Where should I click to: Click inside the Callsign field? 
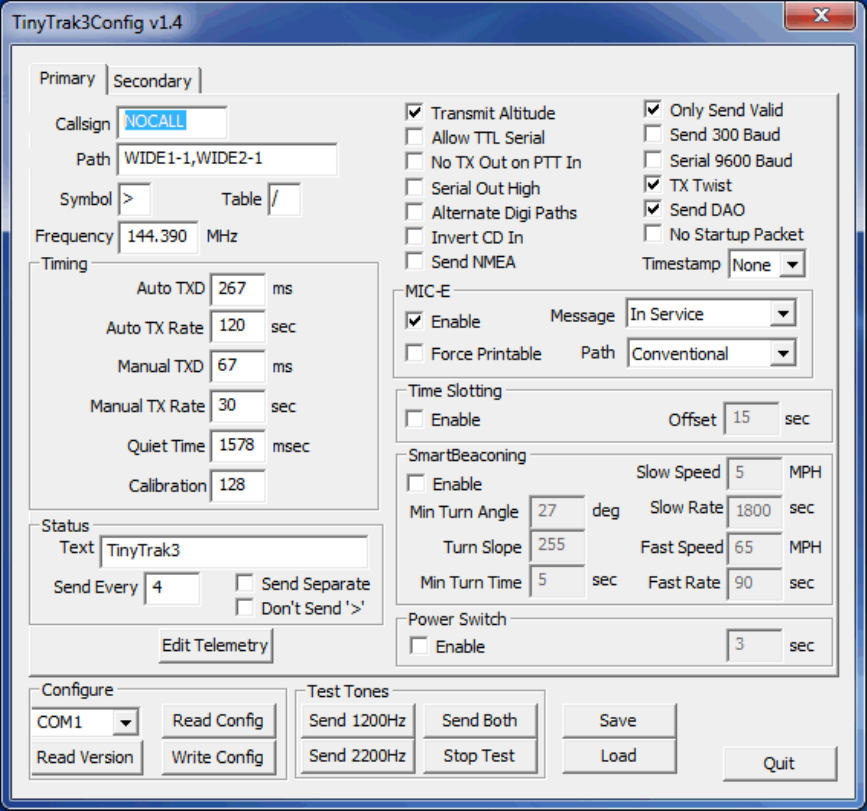170,121
